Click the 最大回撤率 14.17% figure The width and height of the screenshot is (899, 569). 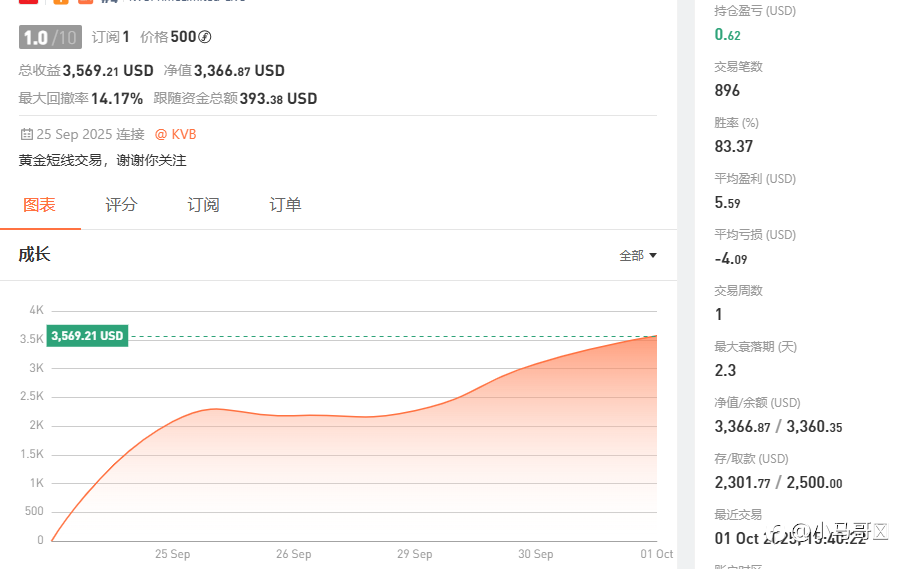pyautogui.click(x=117, y=99)
